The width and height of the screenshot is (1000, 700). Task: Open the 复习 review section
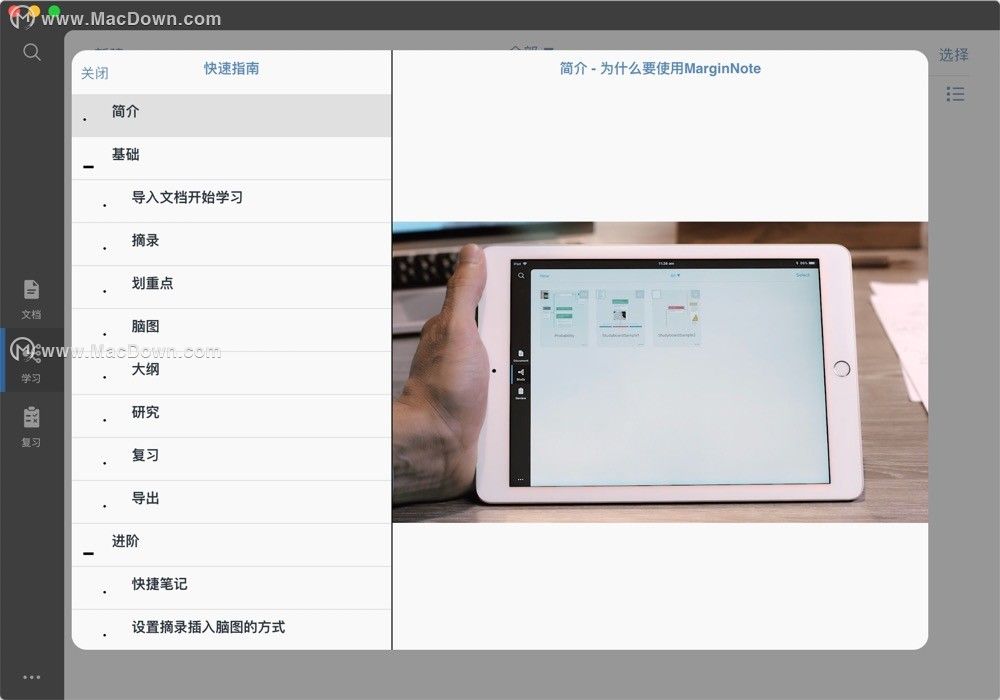coord(31,427)
